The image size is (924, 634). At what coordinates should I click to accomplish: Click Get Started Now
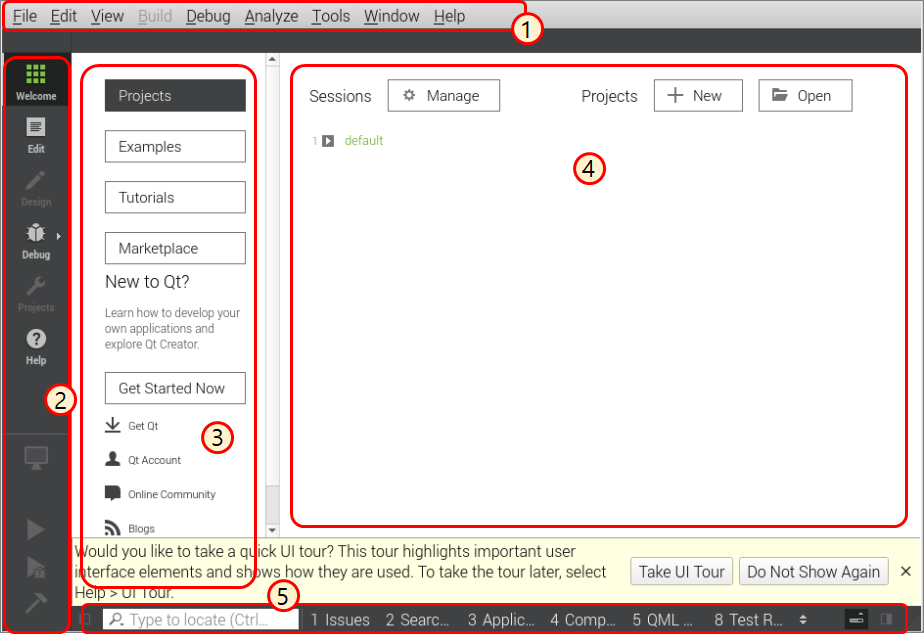[x=175, y=388]
